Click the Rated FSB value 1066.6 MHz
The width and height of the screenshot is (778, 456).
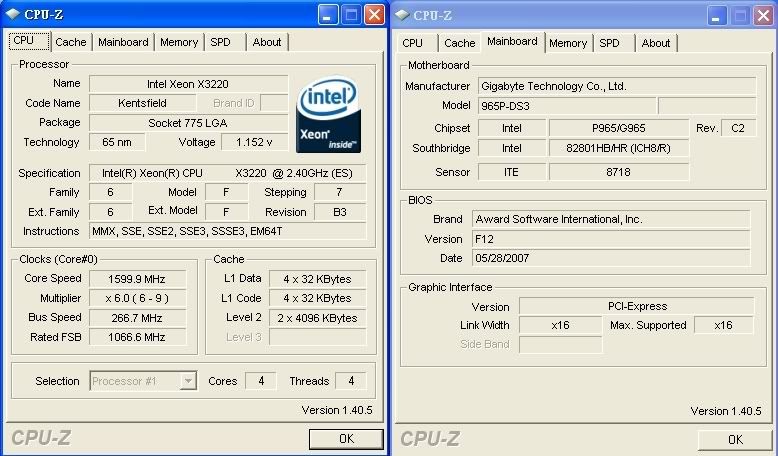point(137,337)
